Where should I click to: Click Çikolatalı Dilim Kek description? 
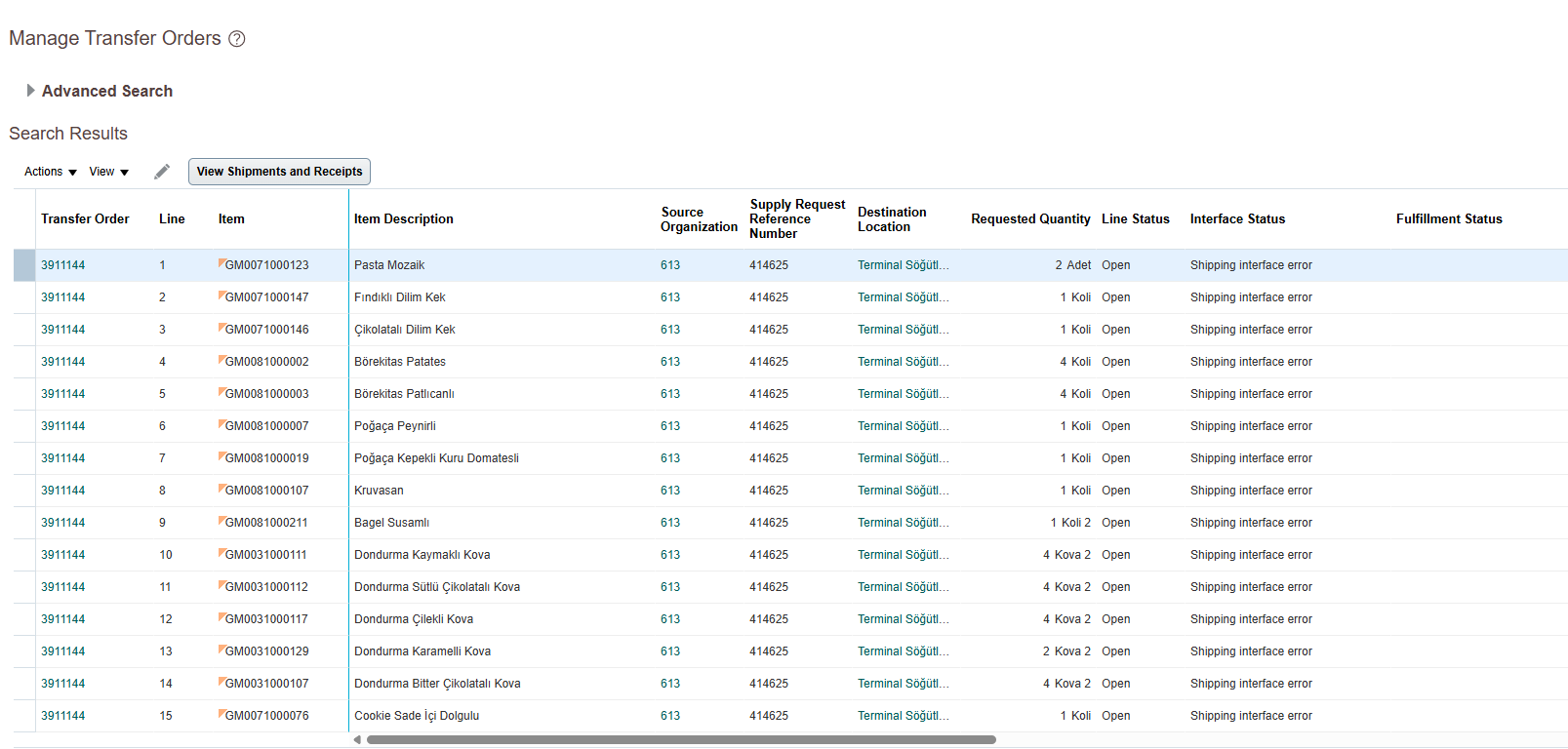pyautogui.click(x=405, y=330)
